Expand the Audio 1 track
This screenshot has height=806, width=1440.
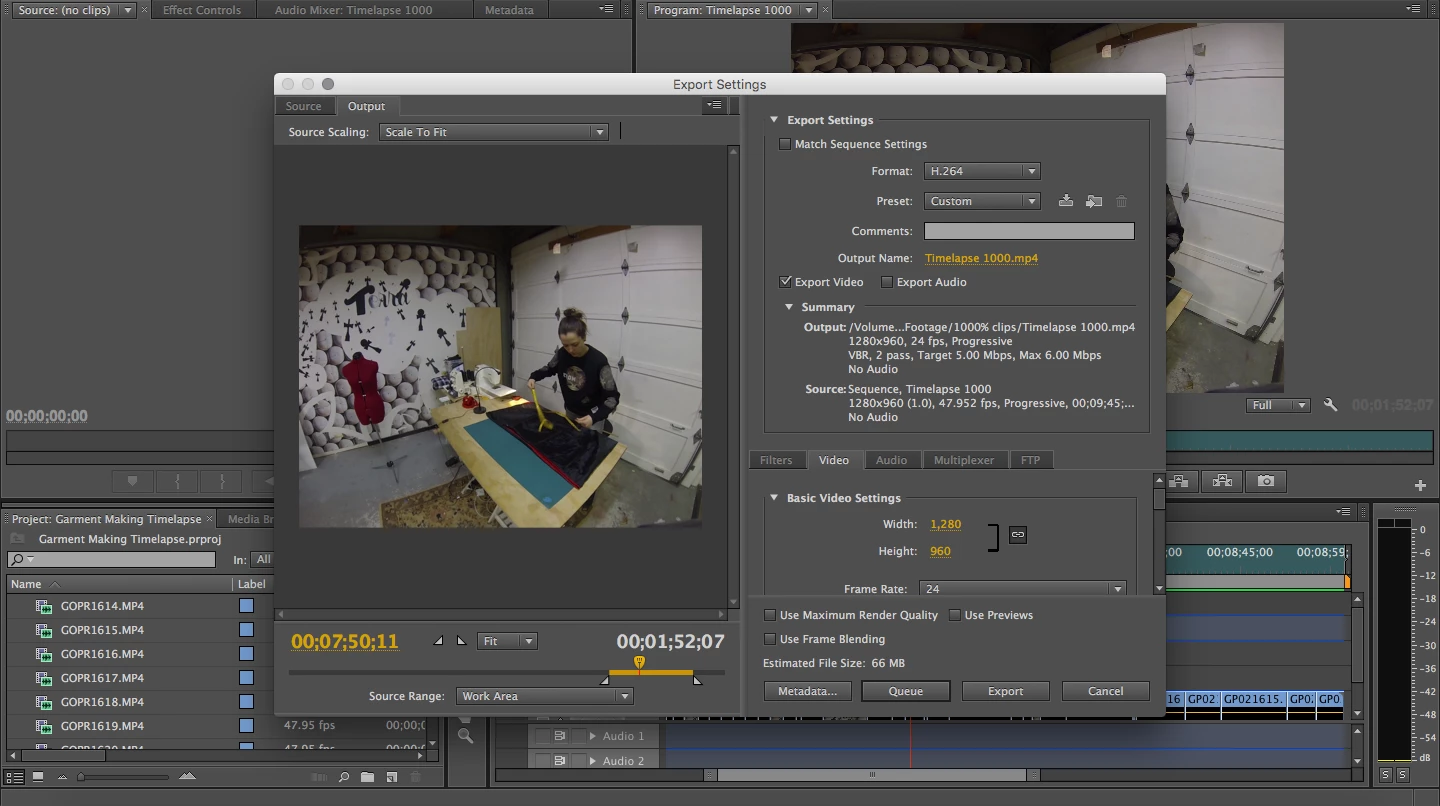click(592, 736)
